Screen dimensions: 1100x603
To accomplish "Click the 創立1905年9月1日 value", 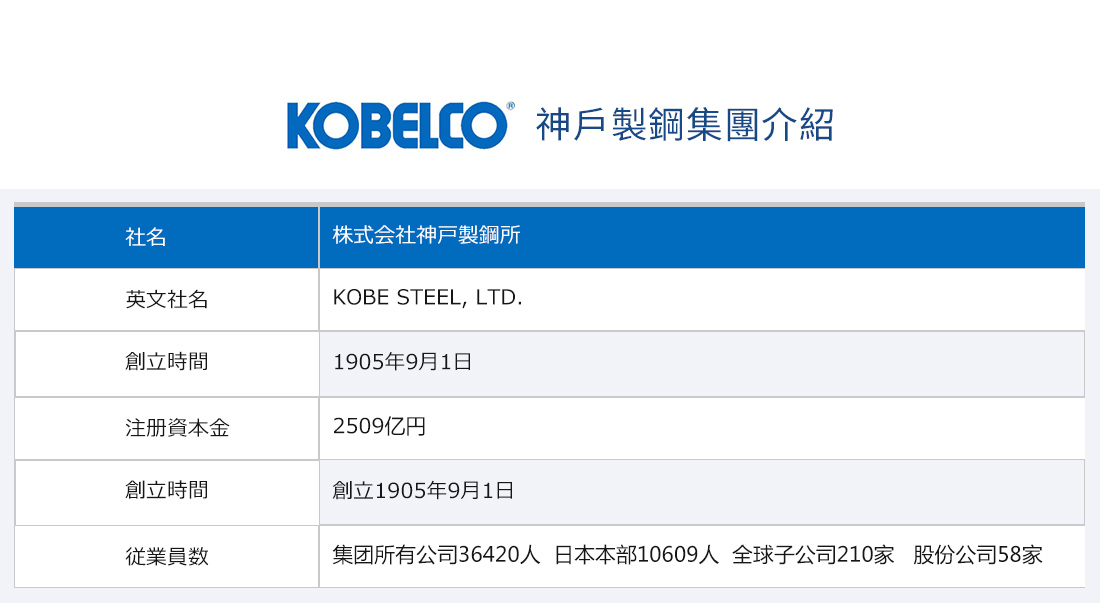I will 423,490.
